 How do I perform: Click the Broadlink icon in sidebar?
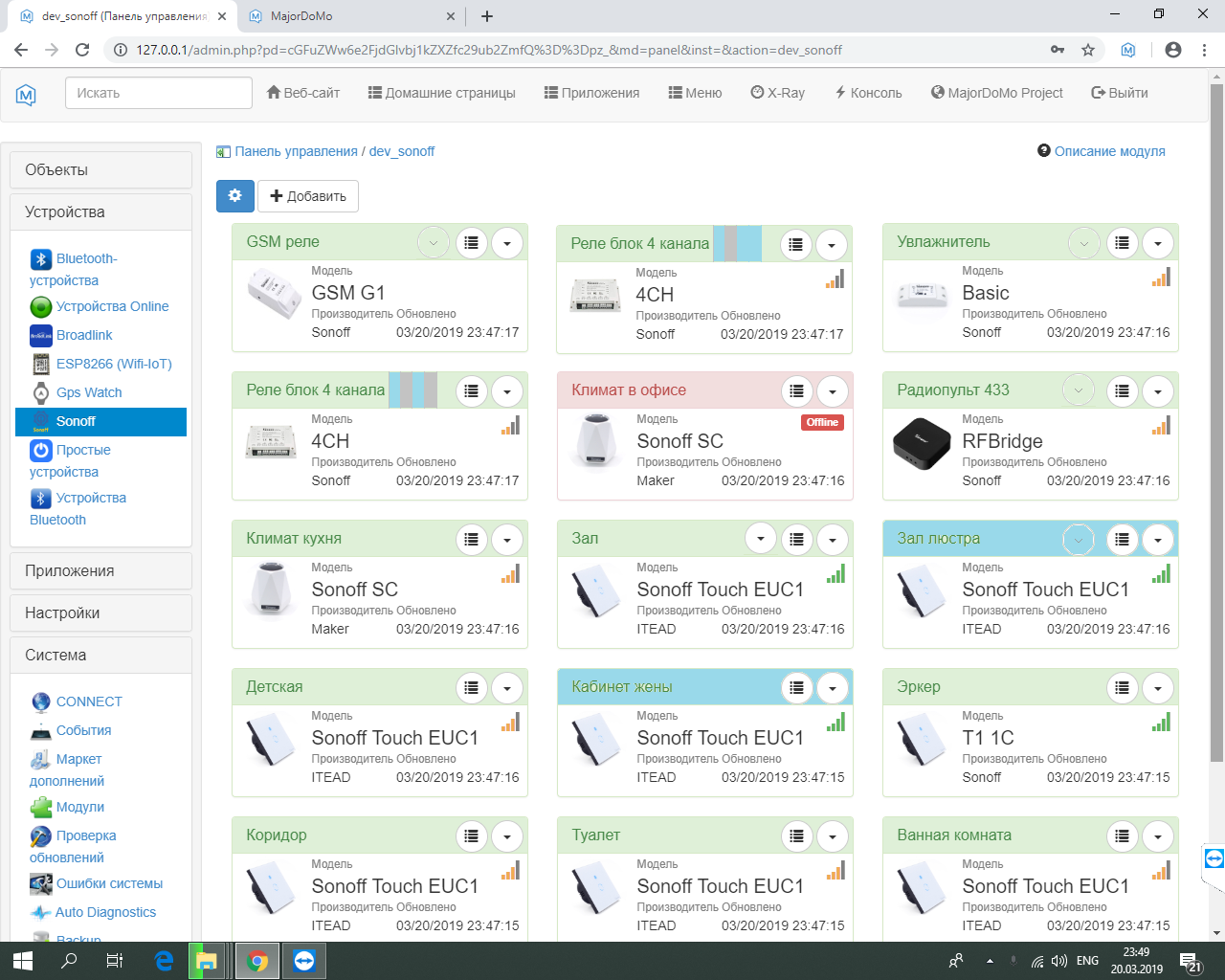click(40, 335)
